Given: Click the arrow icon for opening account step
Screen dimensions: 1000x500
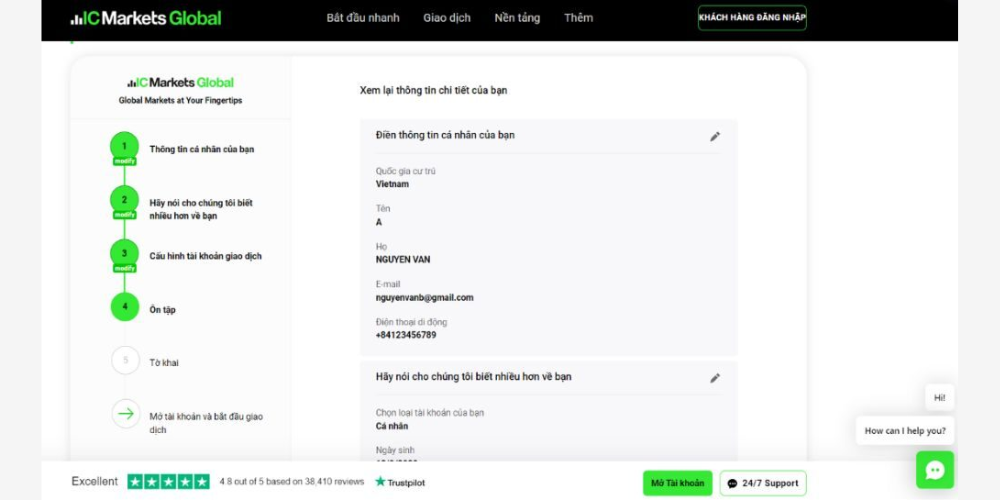Looking at the screenshot, I should (125, 413).
